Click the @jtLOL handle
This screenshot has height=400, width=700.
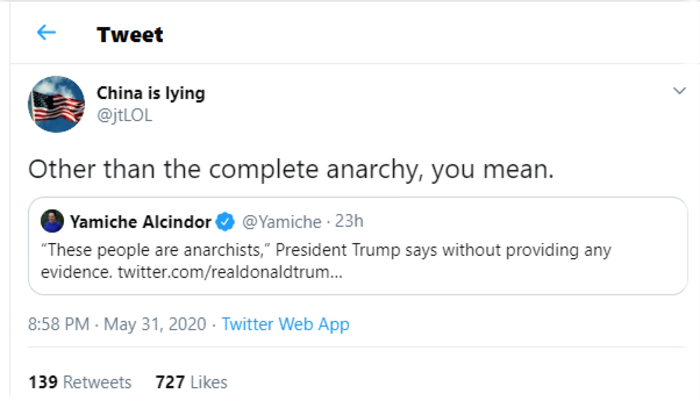tap(124, 114)
